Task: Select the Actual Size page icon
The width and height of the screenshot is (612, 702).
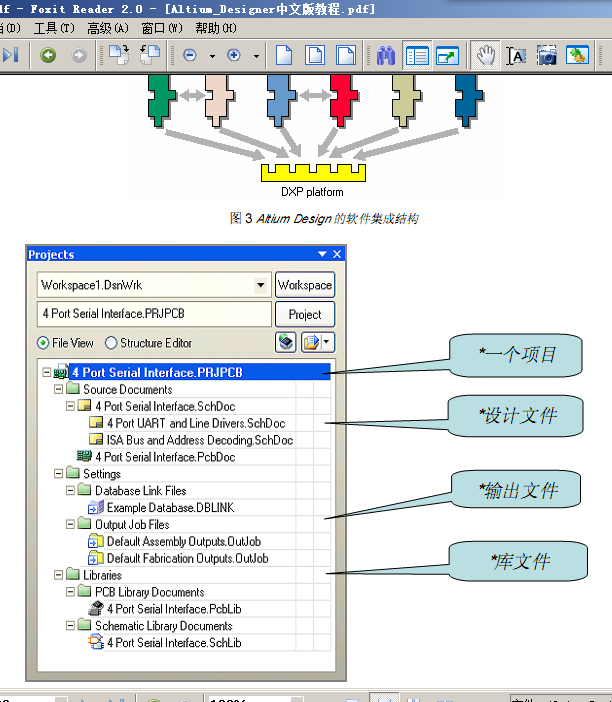Action: pyautogui.click(x=284, y=56)
